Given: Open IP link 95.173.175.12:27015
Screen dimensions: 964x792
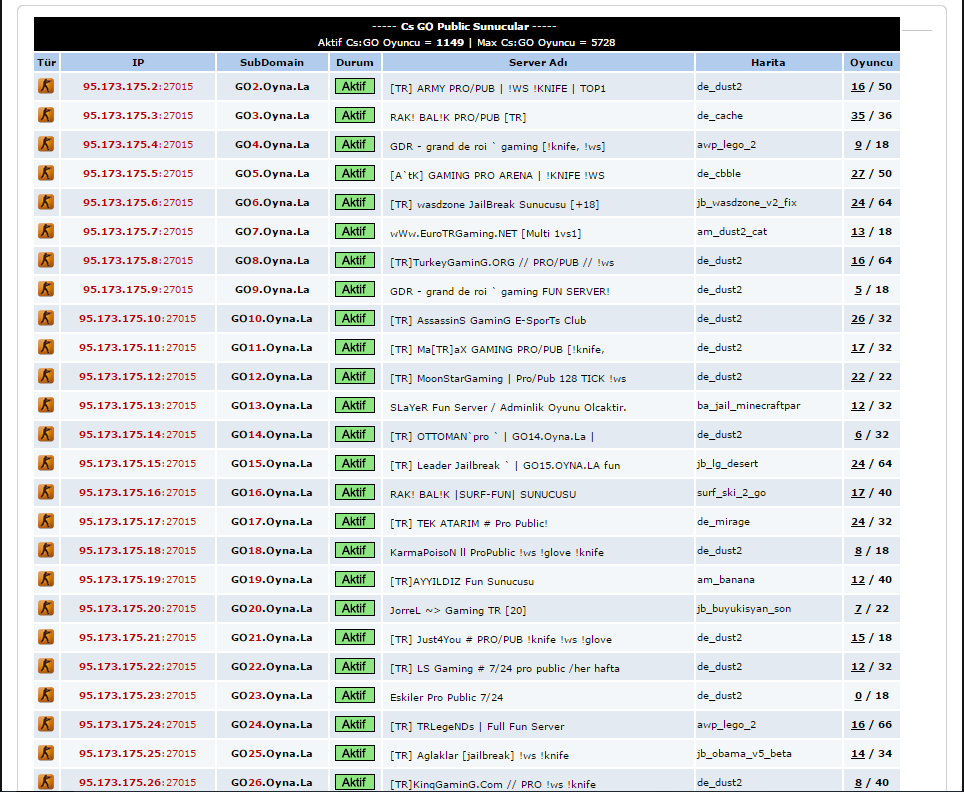Looking at the screenshot, I should pyautogui.click(x=138, y=376).
